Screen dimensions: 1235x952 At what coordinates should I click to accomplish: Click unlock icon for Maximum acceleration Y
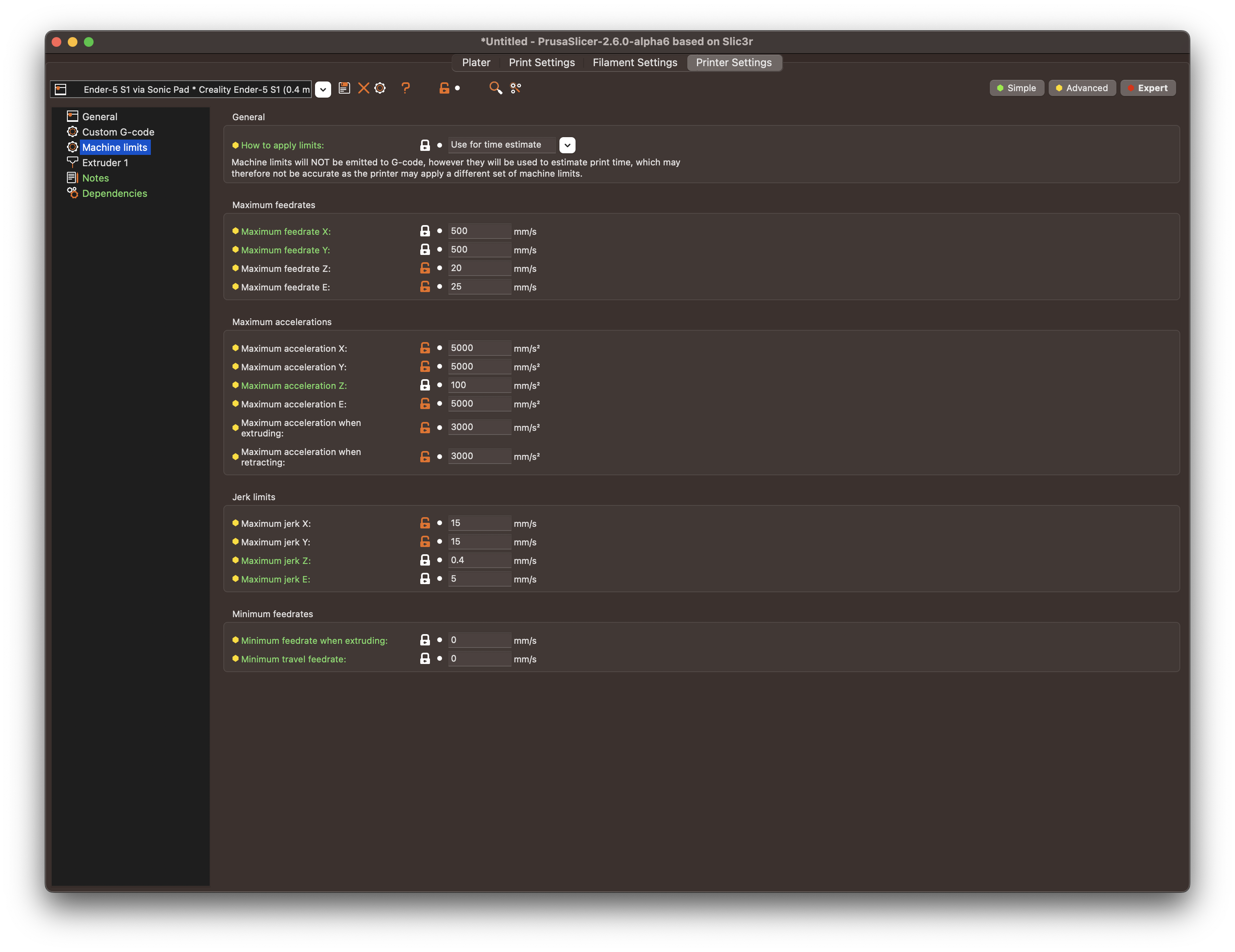(x=425, y=367)
